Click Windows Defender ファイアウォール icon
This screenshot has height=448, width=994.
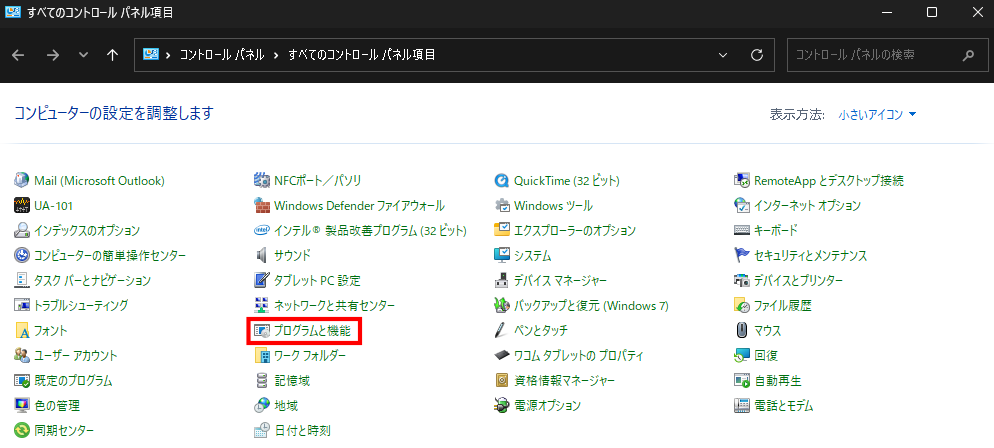[262, 205]
